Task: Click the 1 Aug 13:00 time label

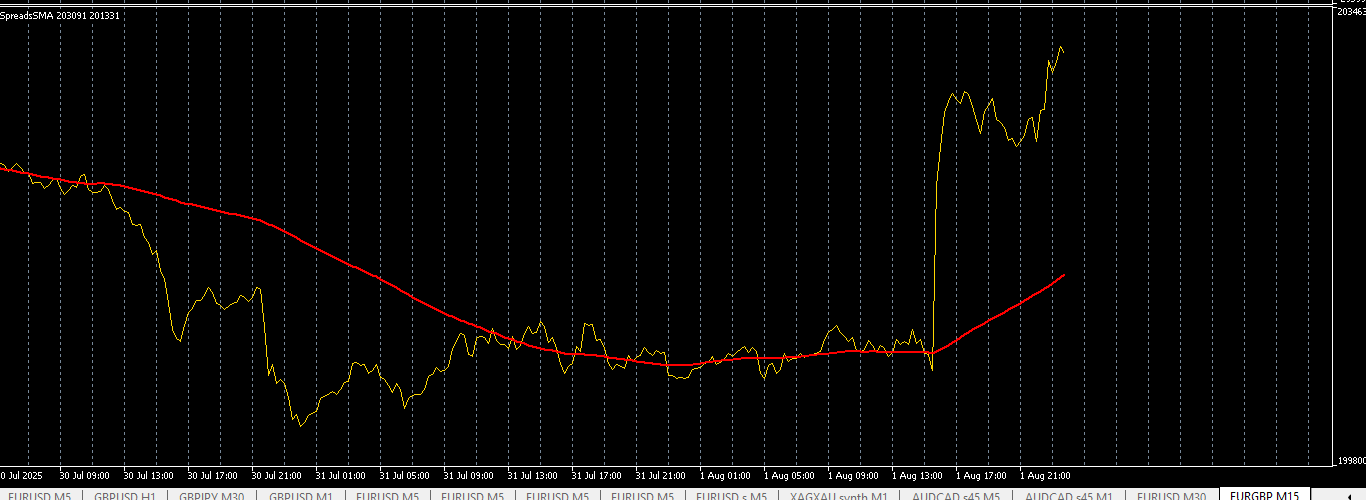Action: coord(917,475)
